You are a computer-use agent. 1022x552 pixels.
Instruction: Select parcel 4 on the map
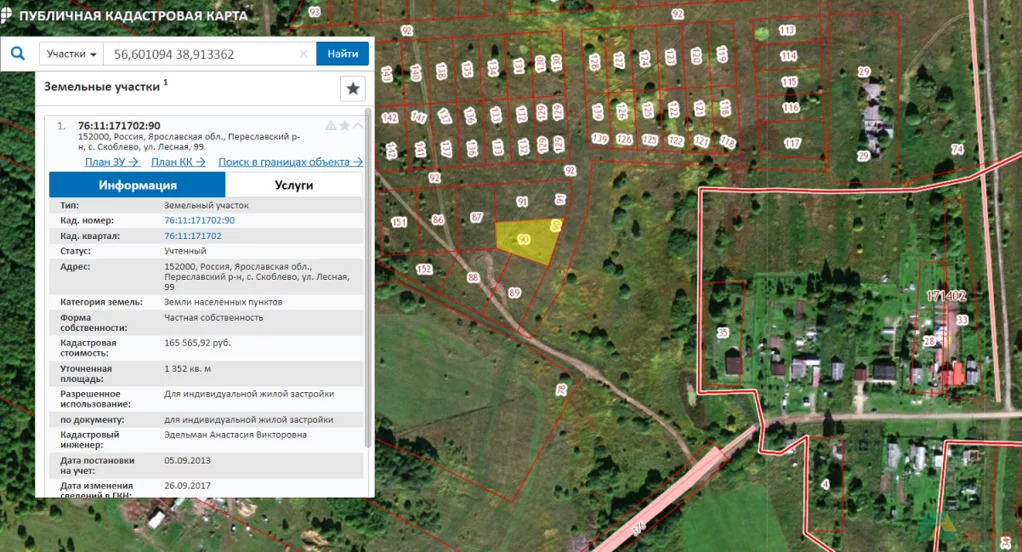tap(825, 484)
